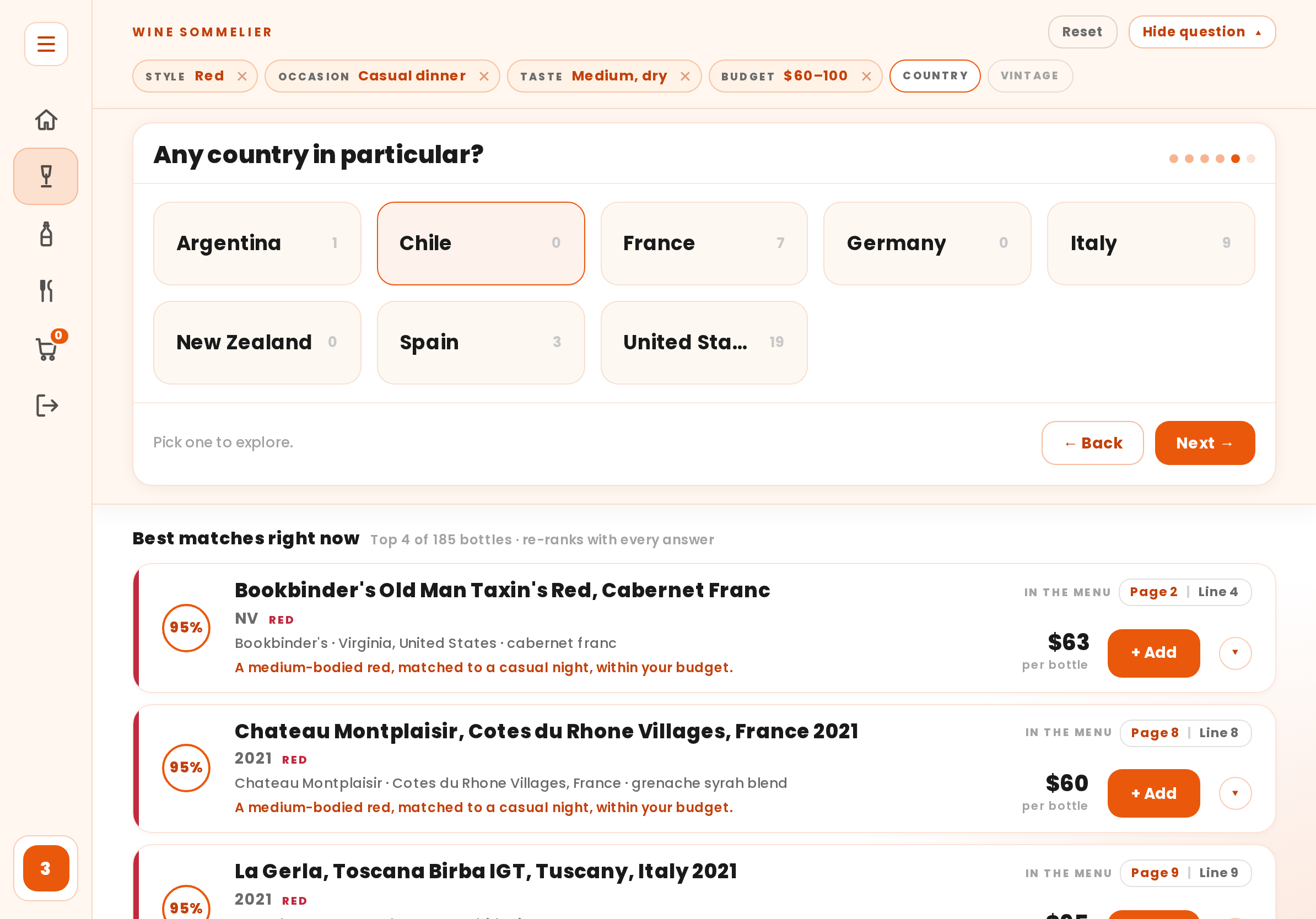Choose France as the country
Image resolution: width=1316 pixels, height=919 pixels.
(x=704, y=243)
